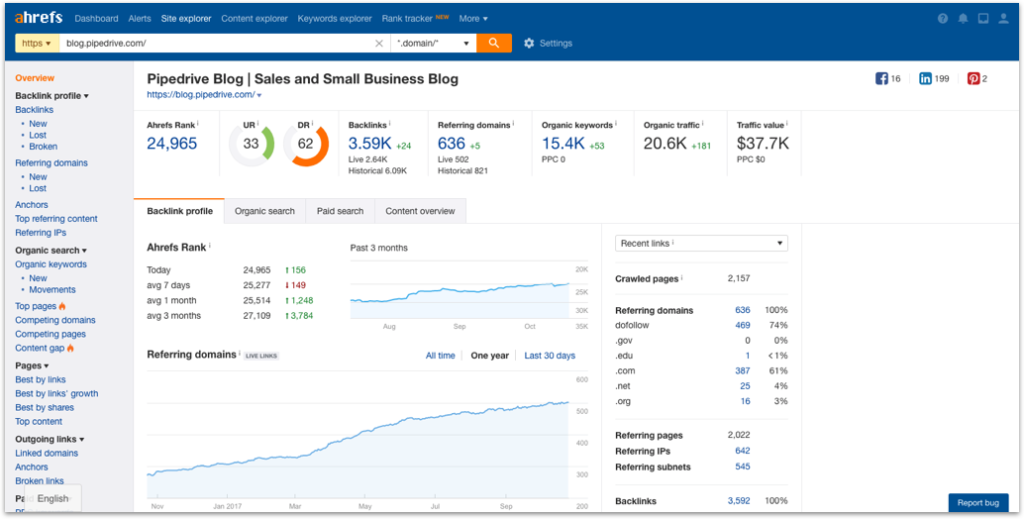Open the https protocol dropdown
The height and width of the screenshot is (519, 1024).
(37, 43)
